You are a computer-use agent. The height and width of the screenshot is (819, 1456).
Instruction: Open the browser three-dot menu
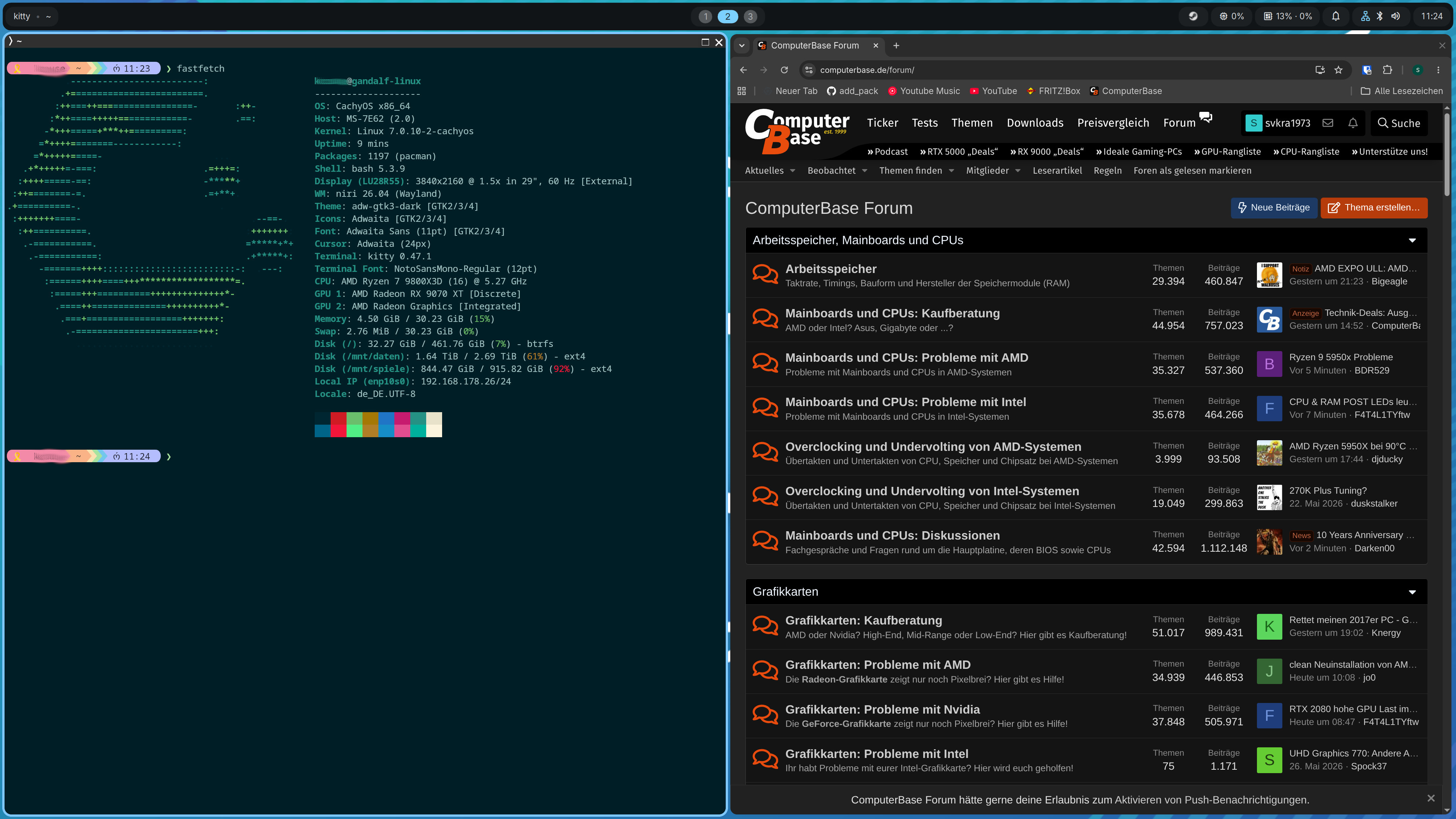click(1438, 70)
